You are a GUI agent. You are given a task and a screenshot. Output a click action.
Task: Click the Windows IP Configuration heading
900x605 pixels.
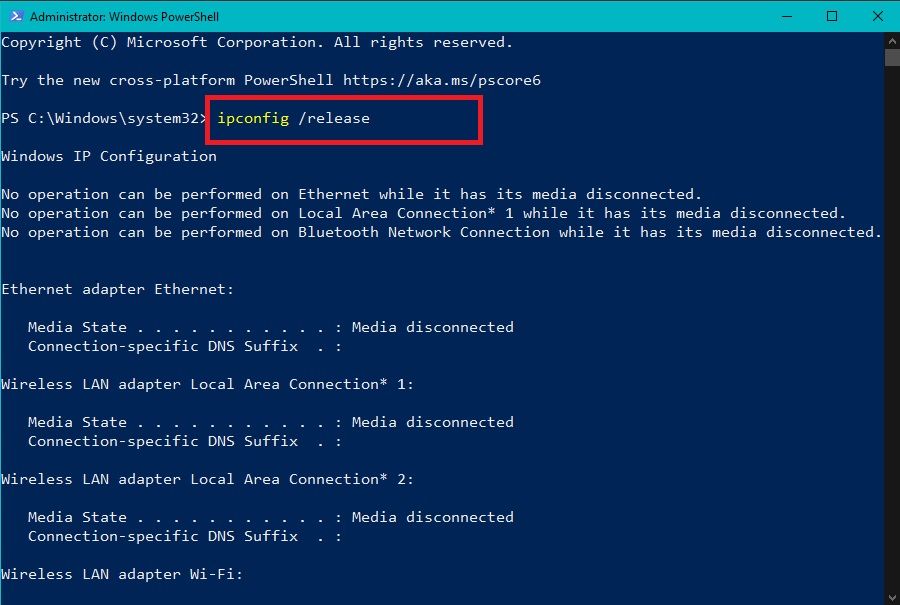[x=110, y=155]
